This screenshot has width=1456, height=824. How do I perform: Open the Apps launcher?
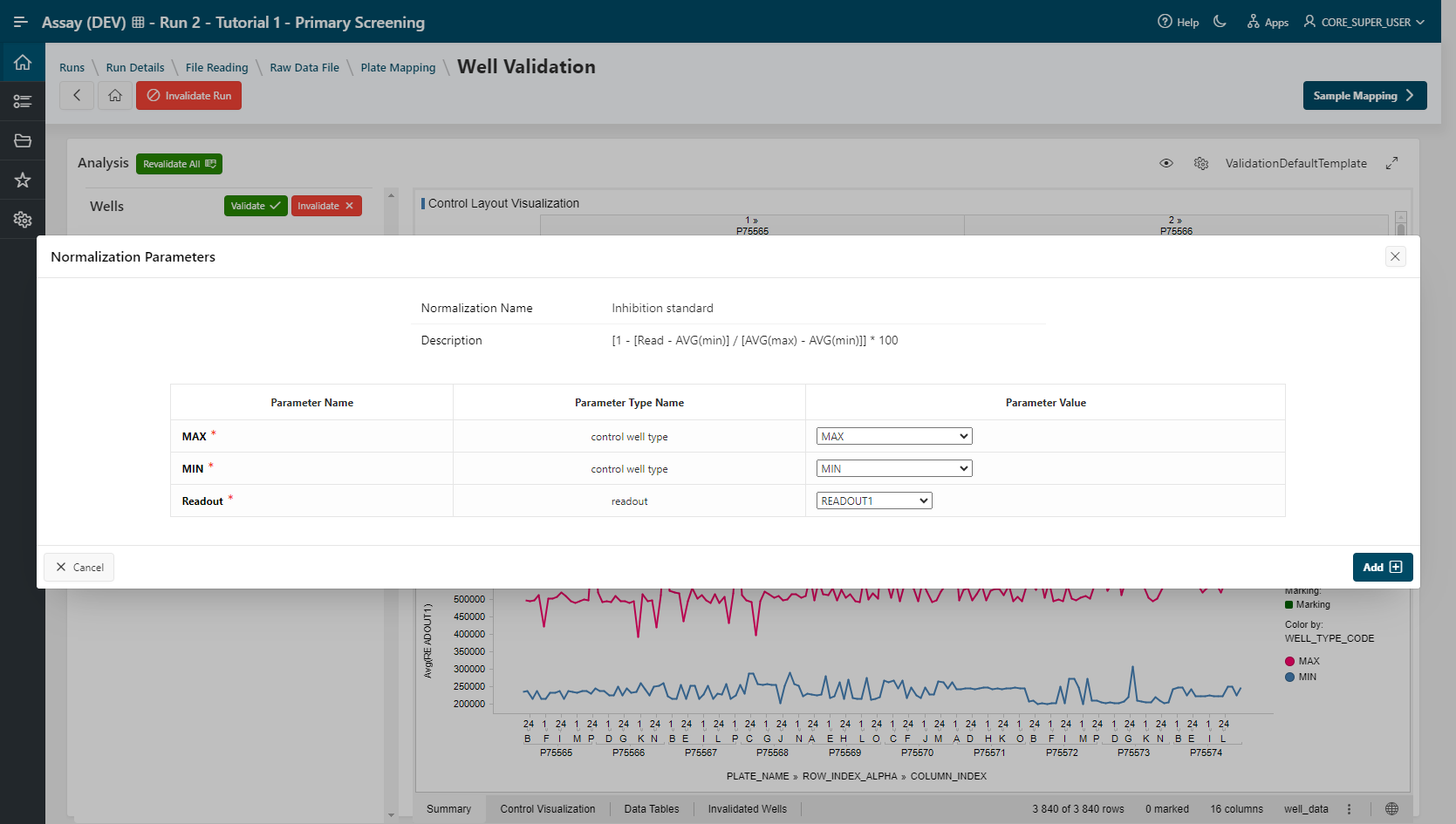1268,22
